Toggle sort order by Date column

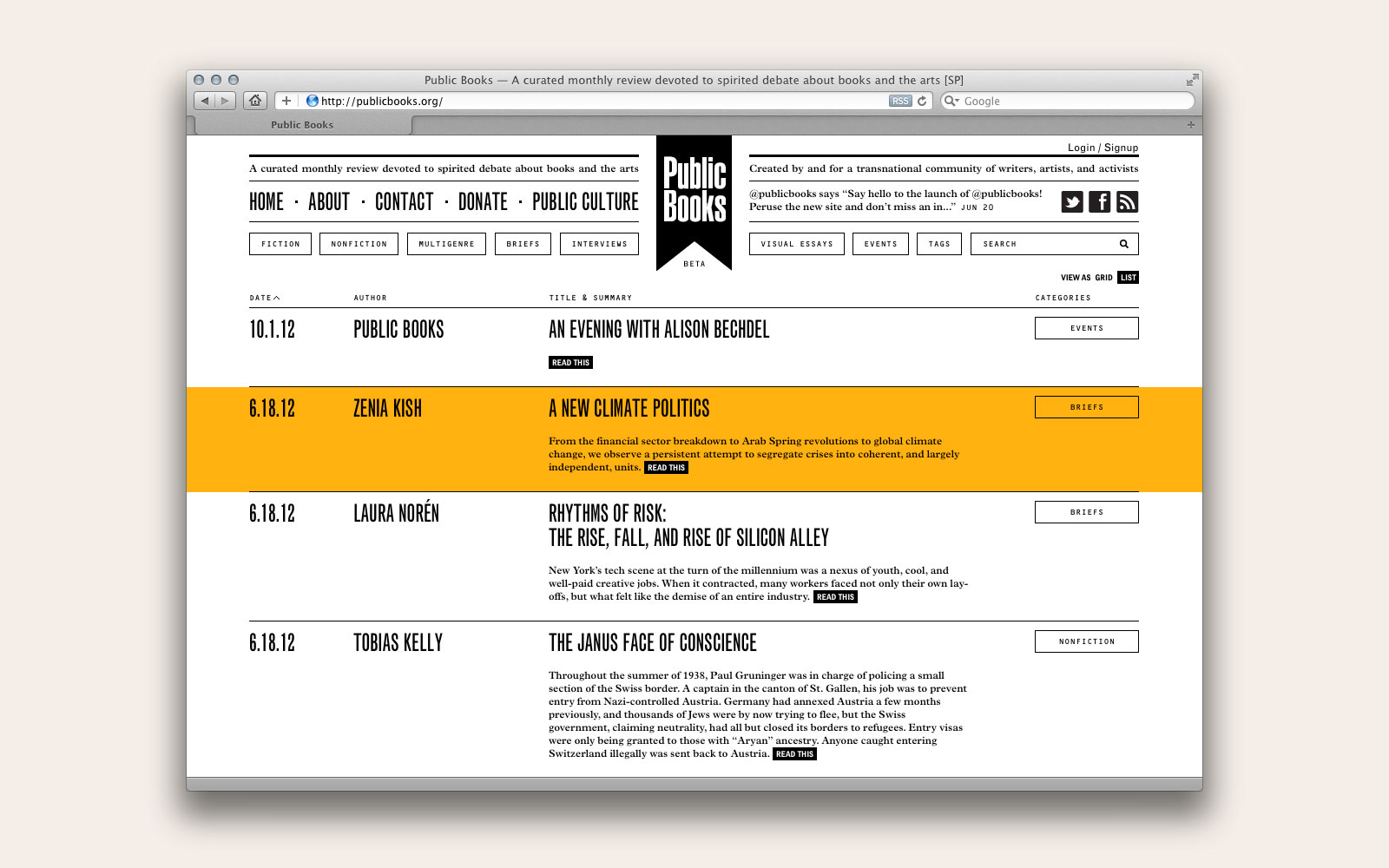[x=264, y=298]
